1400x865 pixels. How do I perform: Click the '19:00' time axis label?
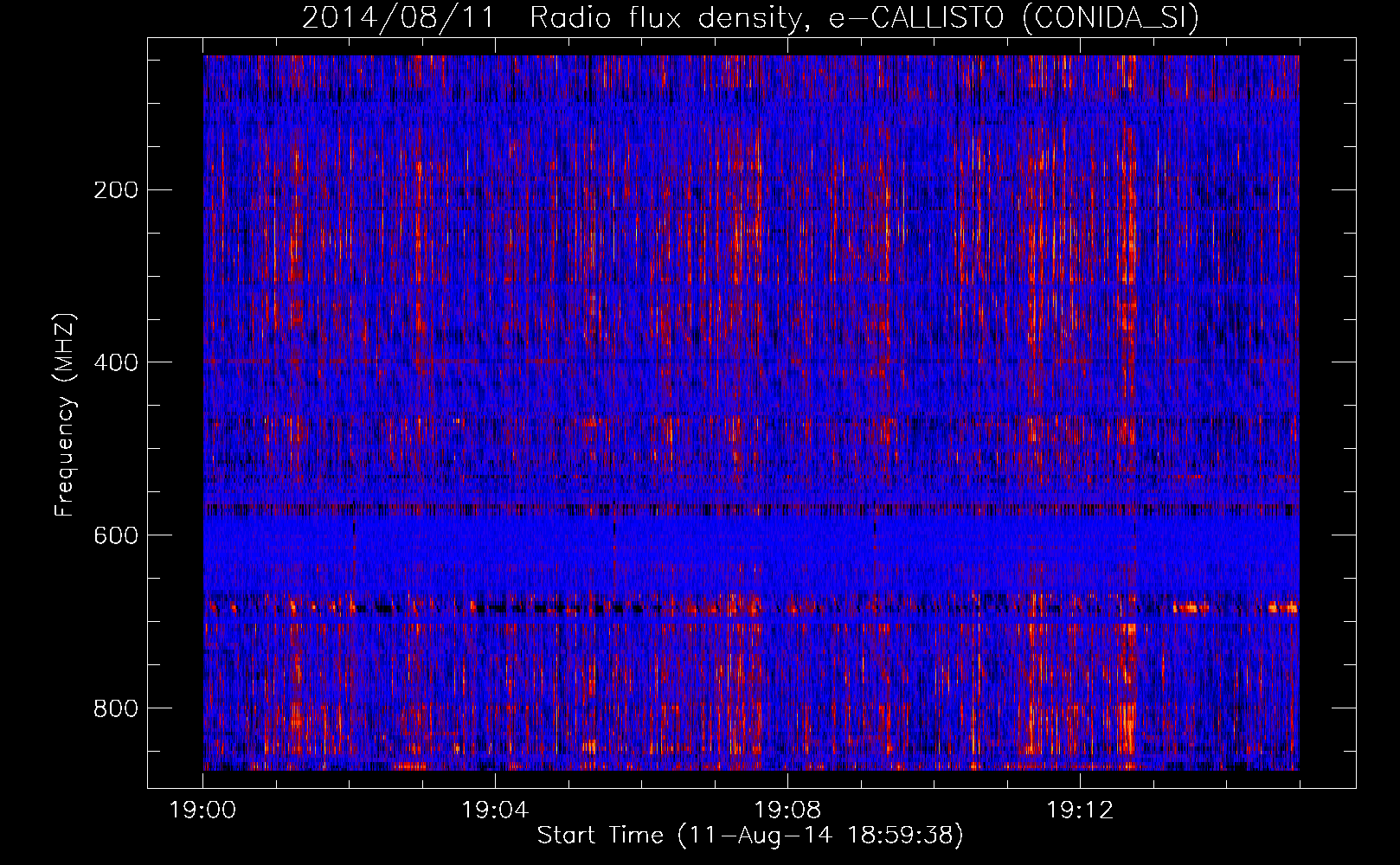point(202,811)
